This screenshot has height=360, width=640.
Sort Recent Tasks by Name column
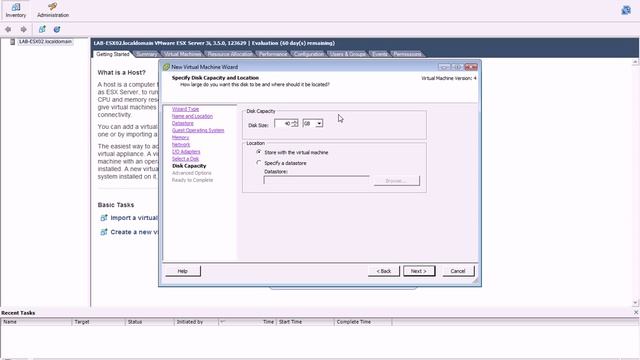click(x=36, y=322)
